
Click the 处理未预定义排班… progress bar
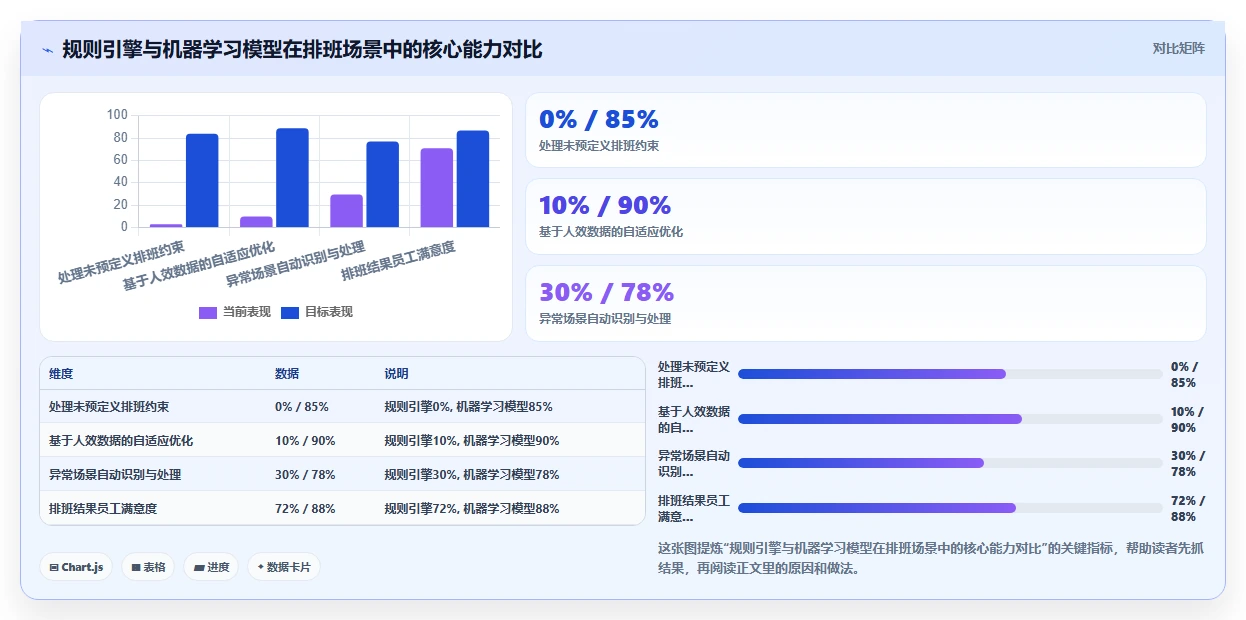coord(950,374)
